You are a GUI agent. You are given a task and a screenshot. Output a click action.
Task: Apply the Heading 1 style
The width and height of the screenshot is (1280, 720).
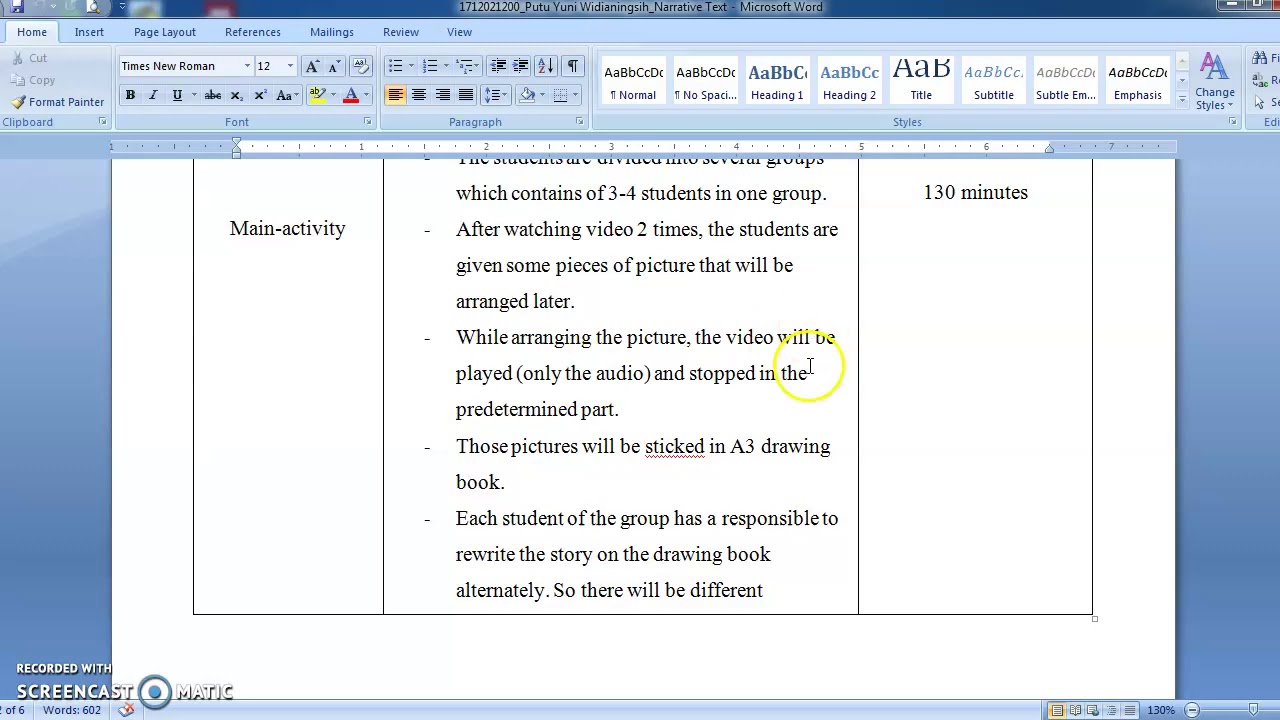[x=777, y=80]
